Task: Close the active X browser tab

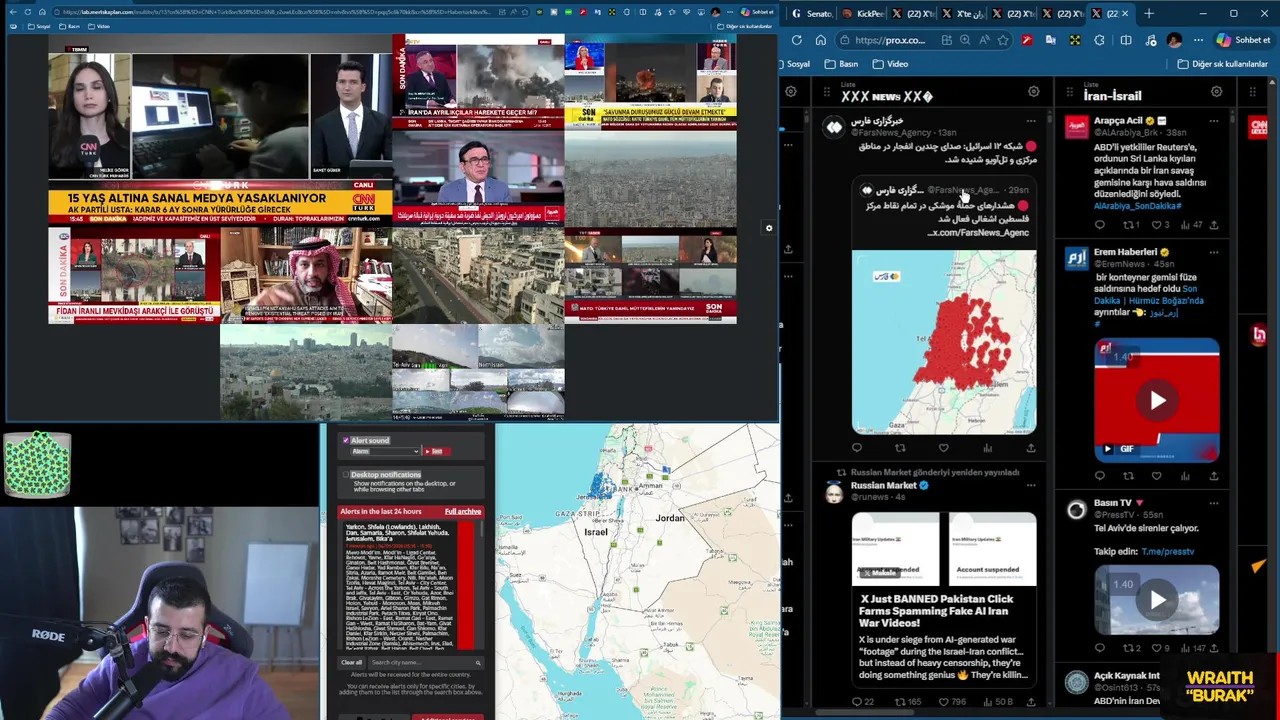Action: (x=1124, y=14)
